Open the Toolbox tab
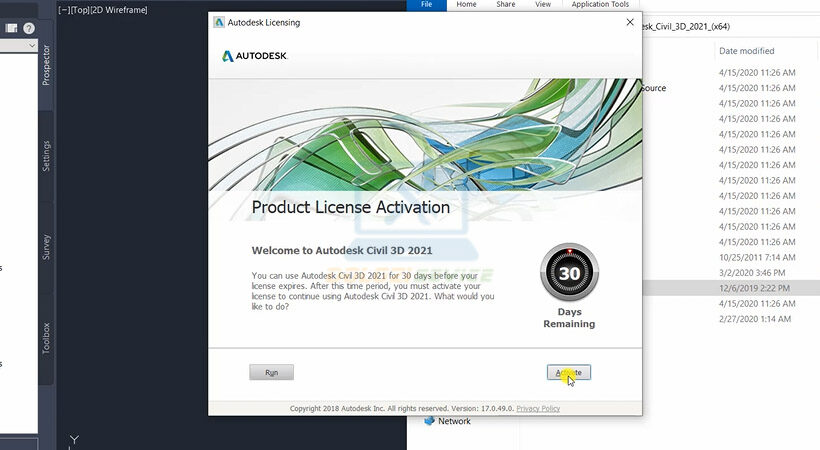The height and width of the screenshot is (450, 820). (46, 338)
